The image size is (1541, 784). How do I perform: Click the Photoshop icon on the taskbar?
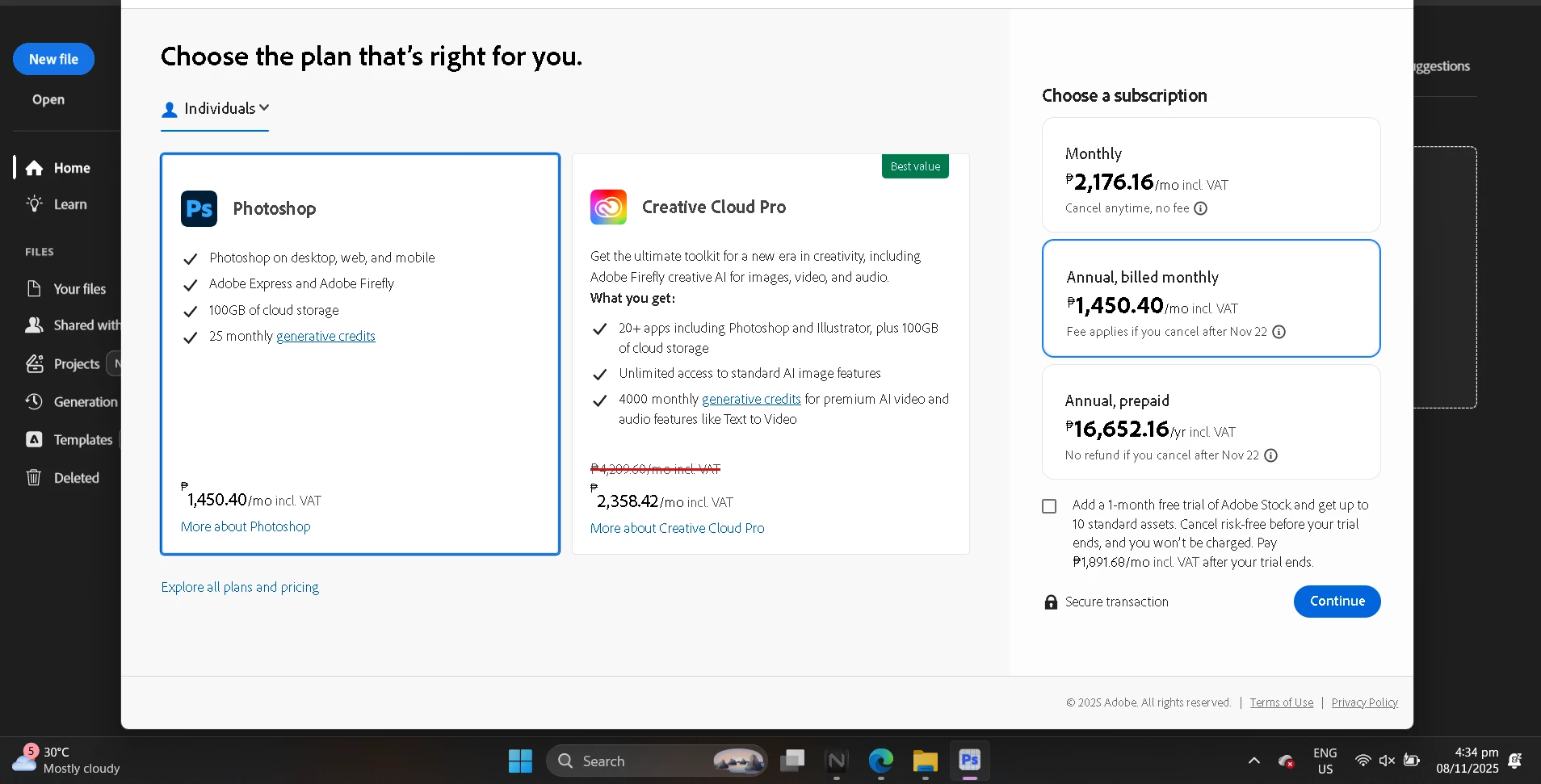click(x=969, y=761)
